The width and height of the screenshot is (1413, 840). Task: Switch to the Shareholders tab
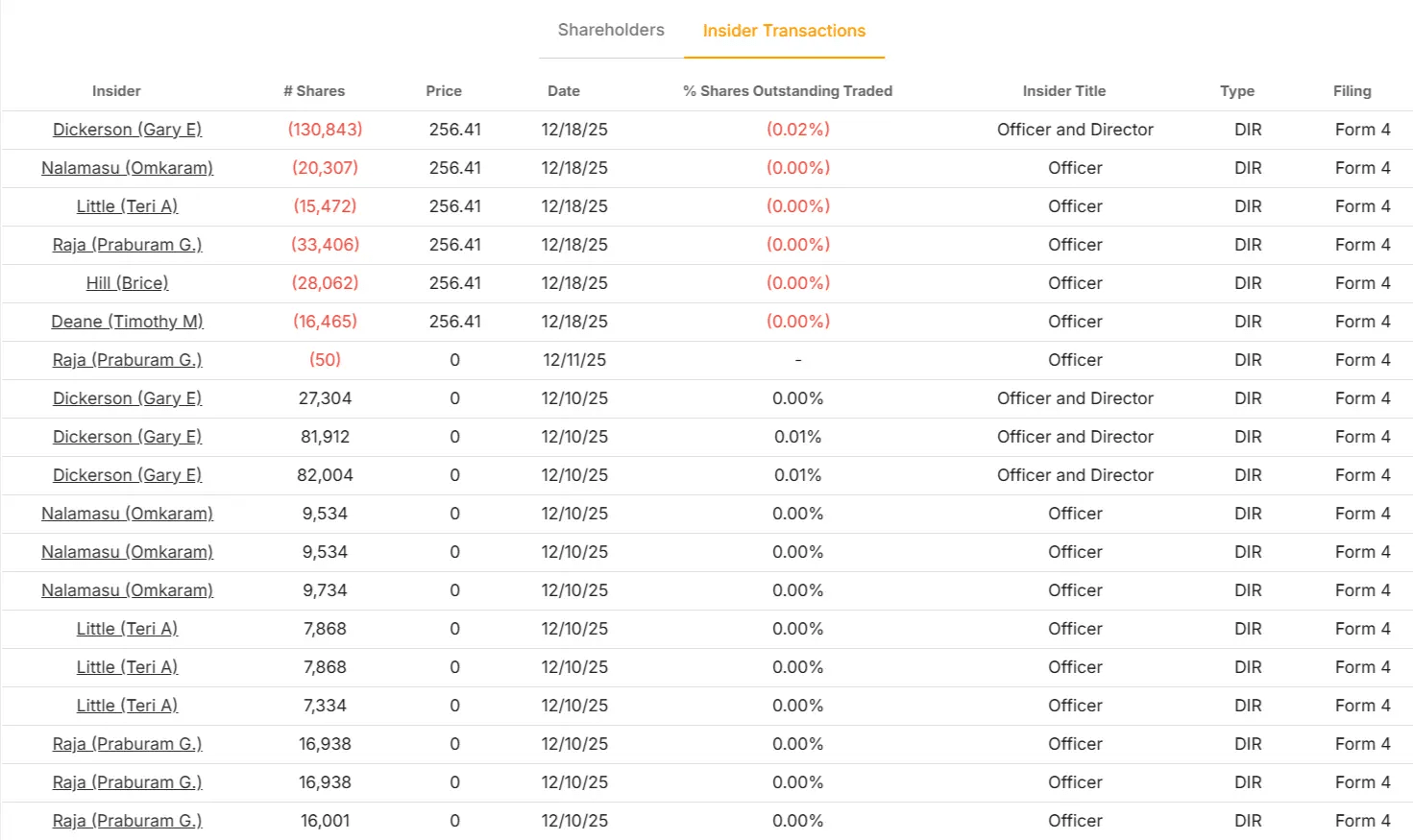(x=611, y=30)
